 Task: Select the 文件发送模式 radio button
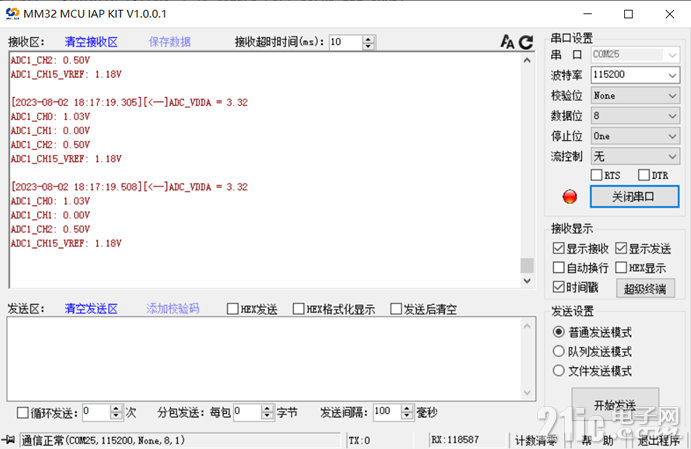click(x=558, y=371)
